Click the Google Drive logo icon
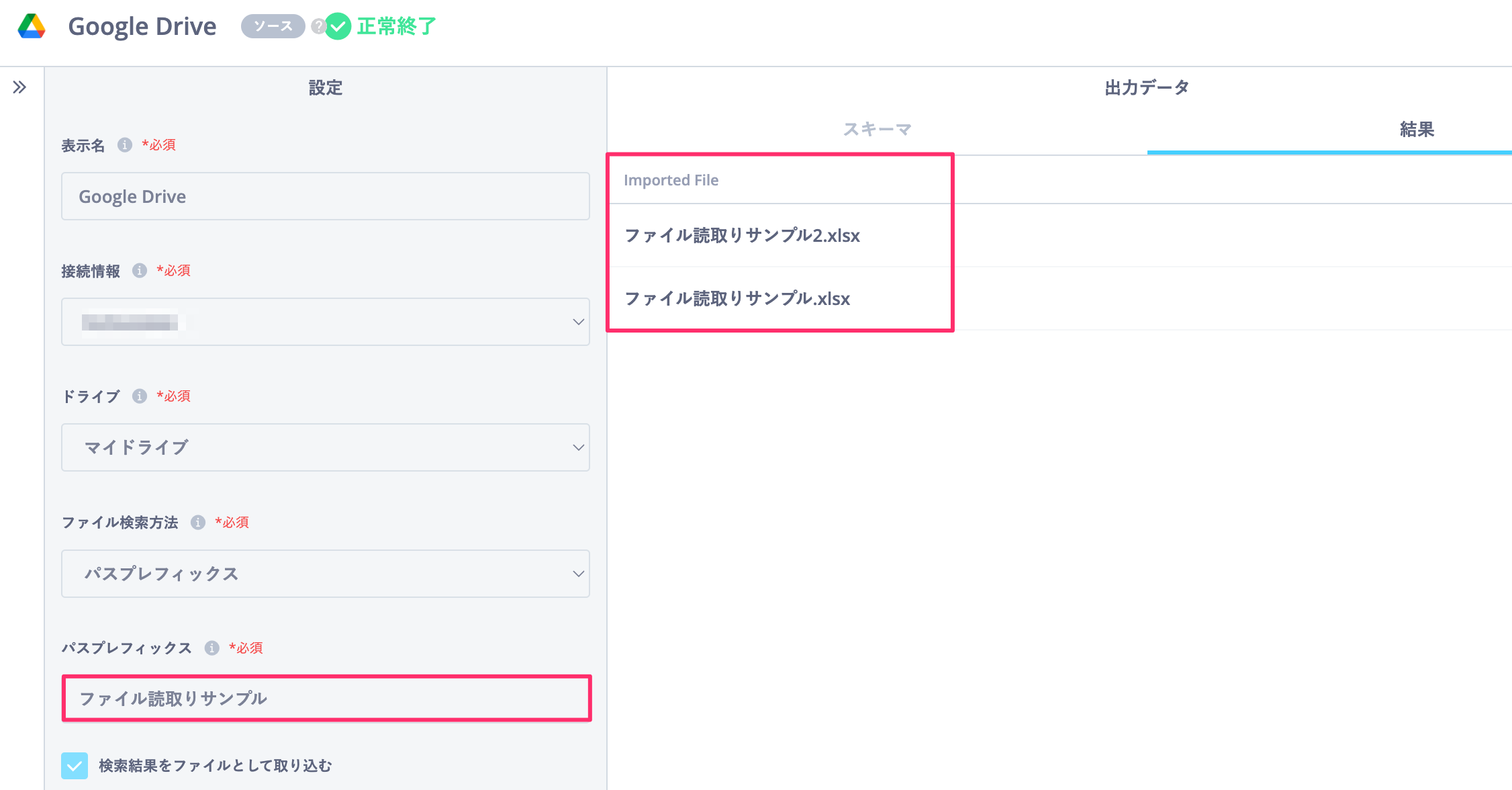Screen dimensions: 1512x790 tap(32, 26)
